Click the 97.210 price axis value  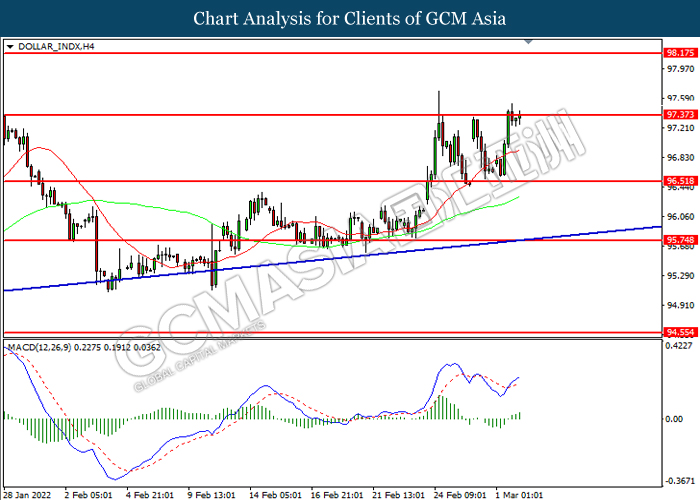[x=681, y=128]
